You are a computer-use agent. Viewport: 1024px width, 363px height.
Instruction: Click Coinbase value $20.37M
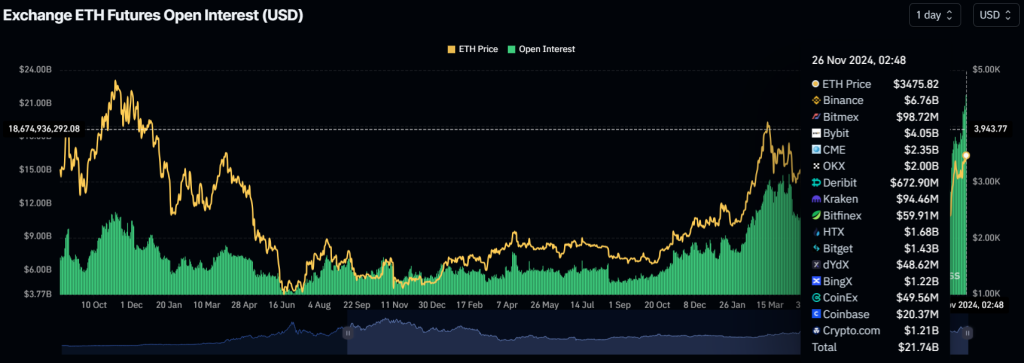tap(916, 314)
